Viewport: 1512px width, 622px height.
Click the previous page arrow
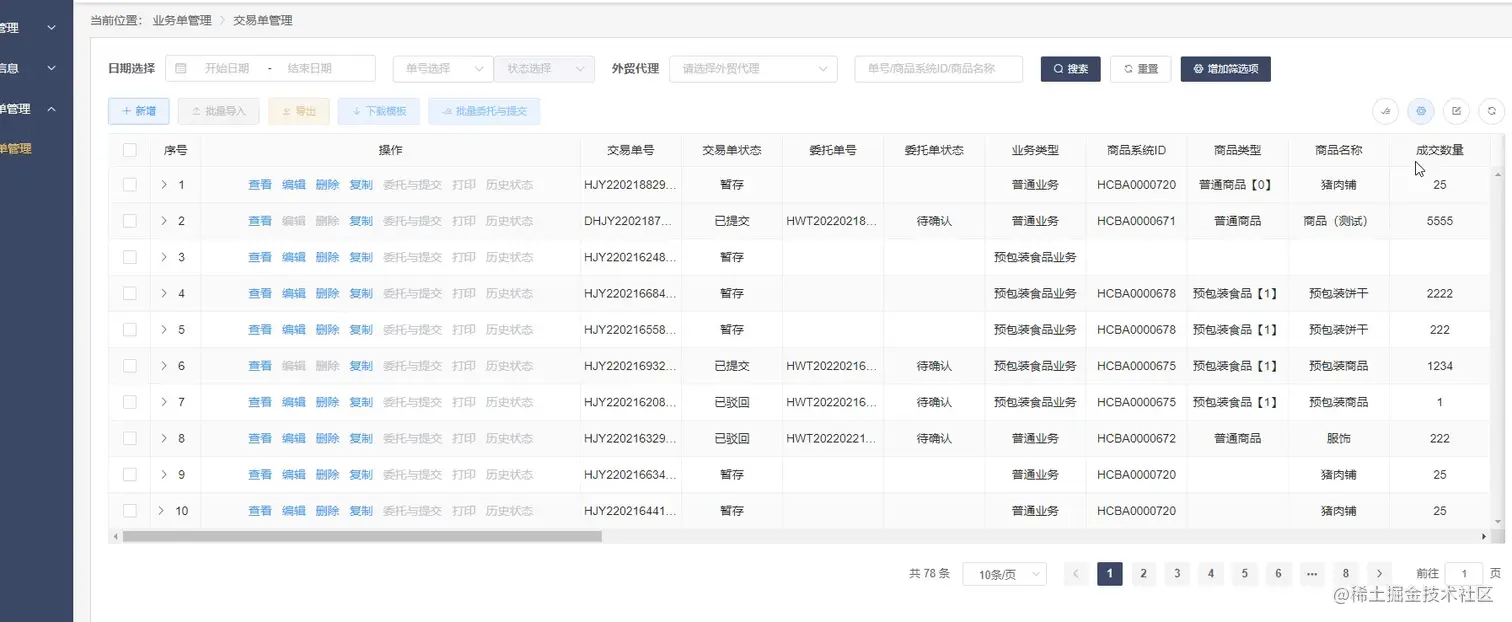[1076, 573]
